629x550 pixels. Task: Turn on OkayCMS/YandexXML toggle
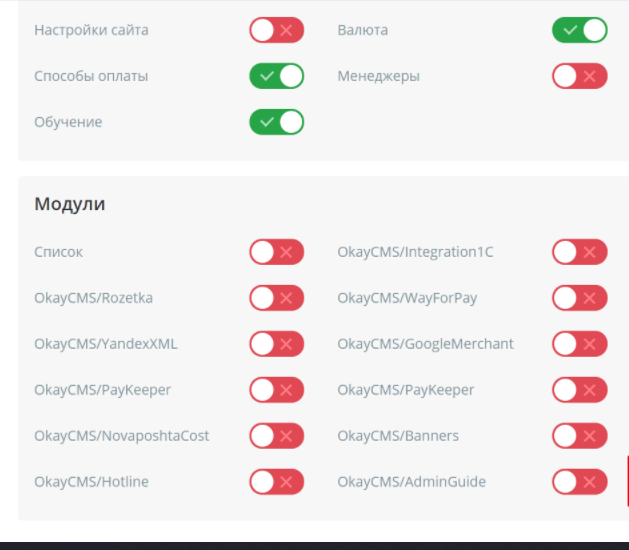(276, 344)
